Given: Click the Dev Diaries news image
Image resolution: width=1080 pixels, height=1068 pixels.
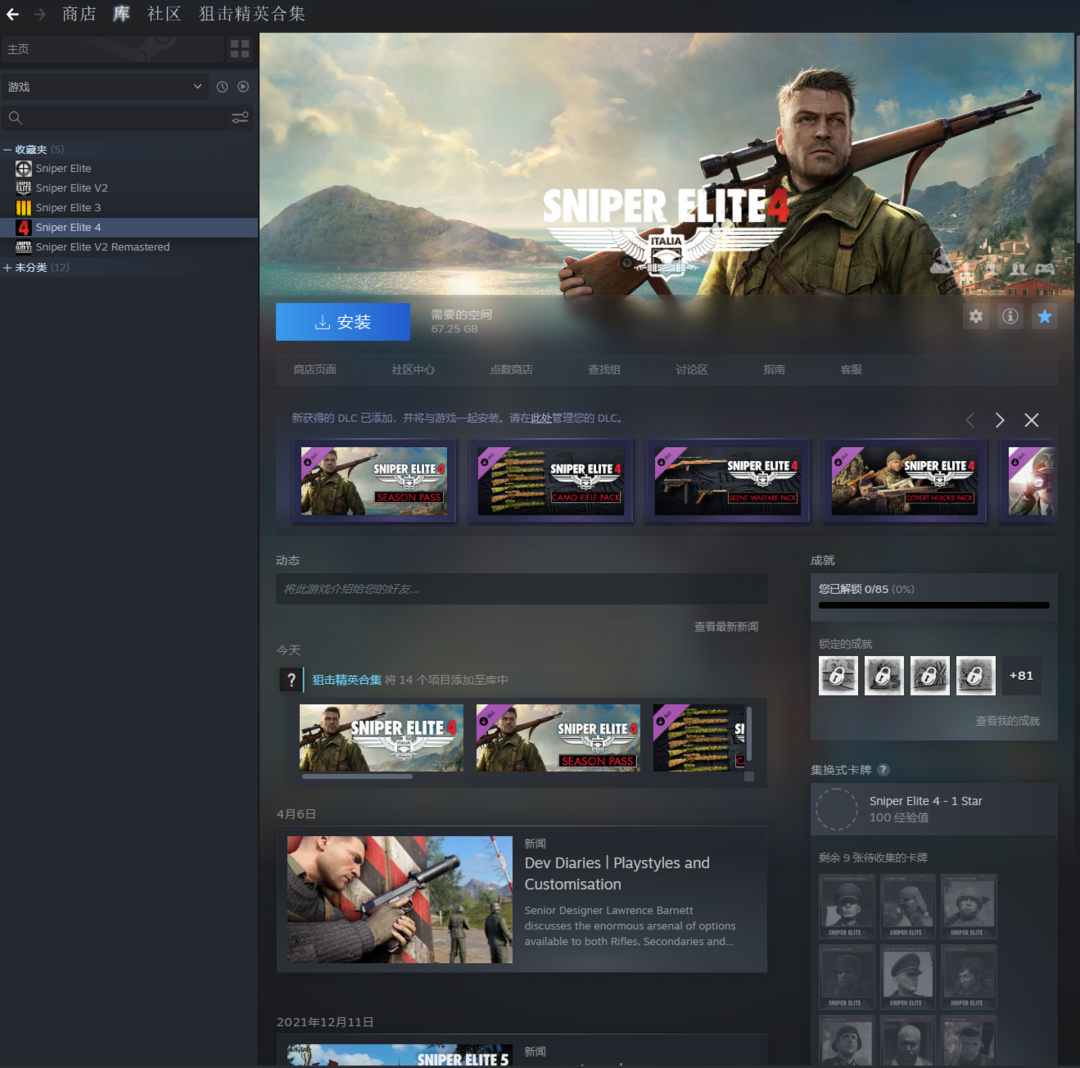Looking at the screenshot, I should point(399,899).
